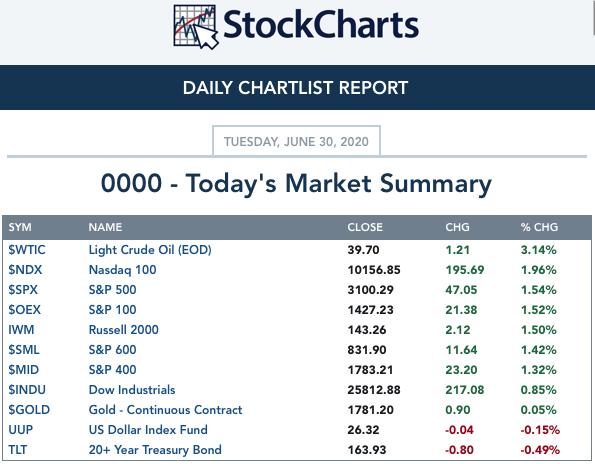Open the Dow Industrials link
This screenshot has height=464, width=595.
coord(132,390)
